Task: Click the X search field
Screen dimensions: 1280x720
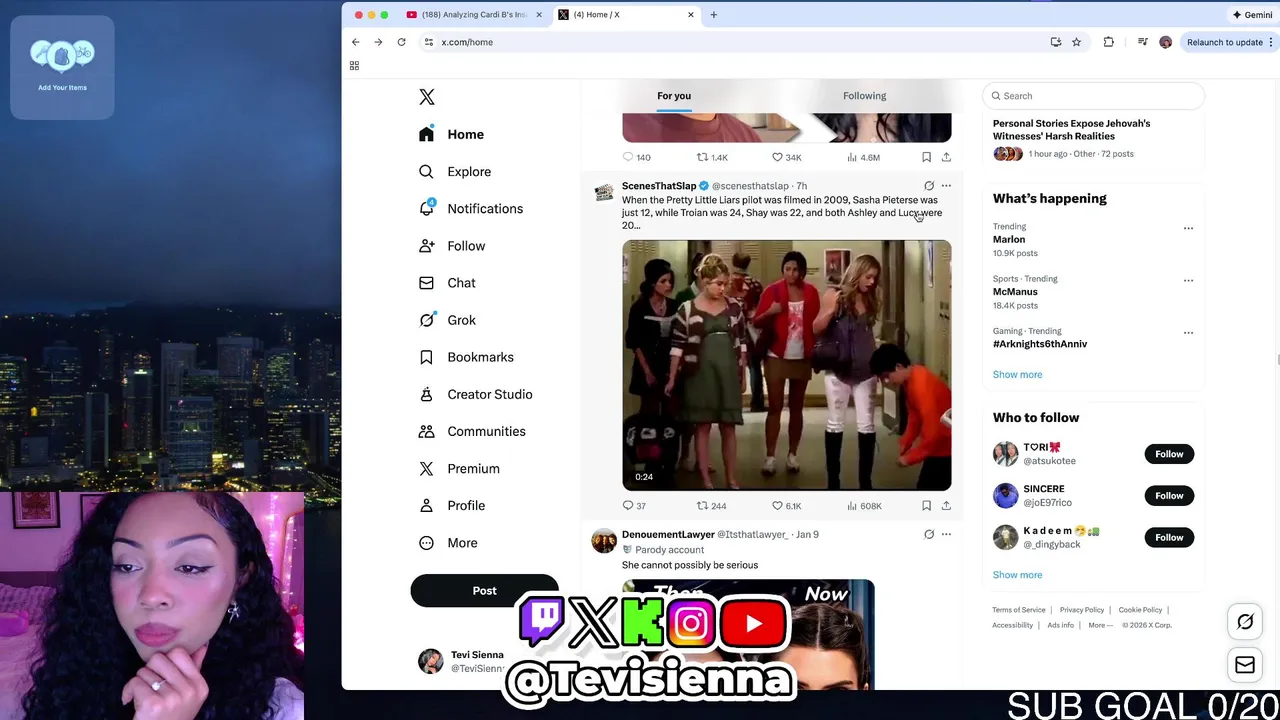Action: click(x=1094, y=96)
